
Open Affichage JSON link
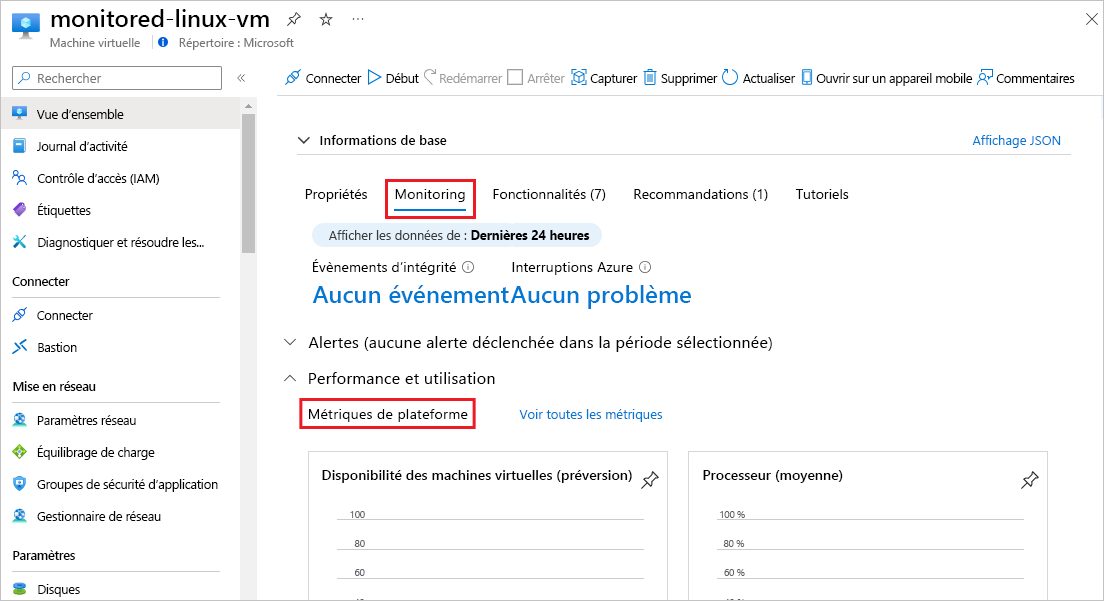[1016, 141]
